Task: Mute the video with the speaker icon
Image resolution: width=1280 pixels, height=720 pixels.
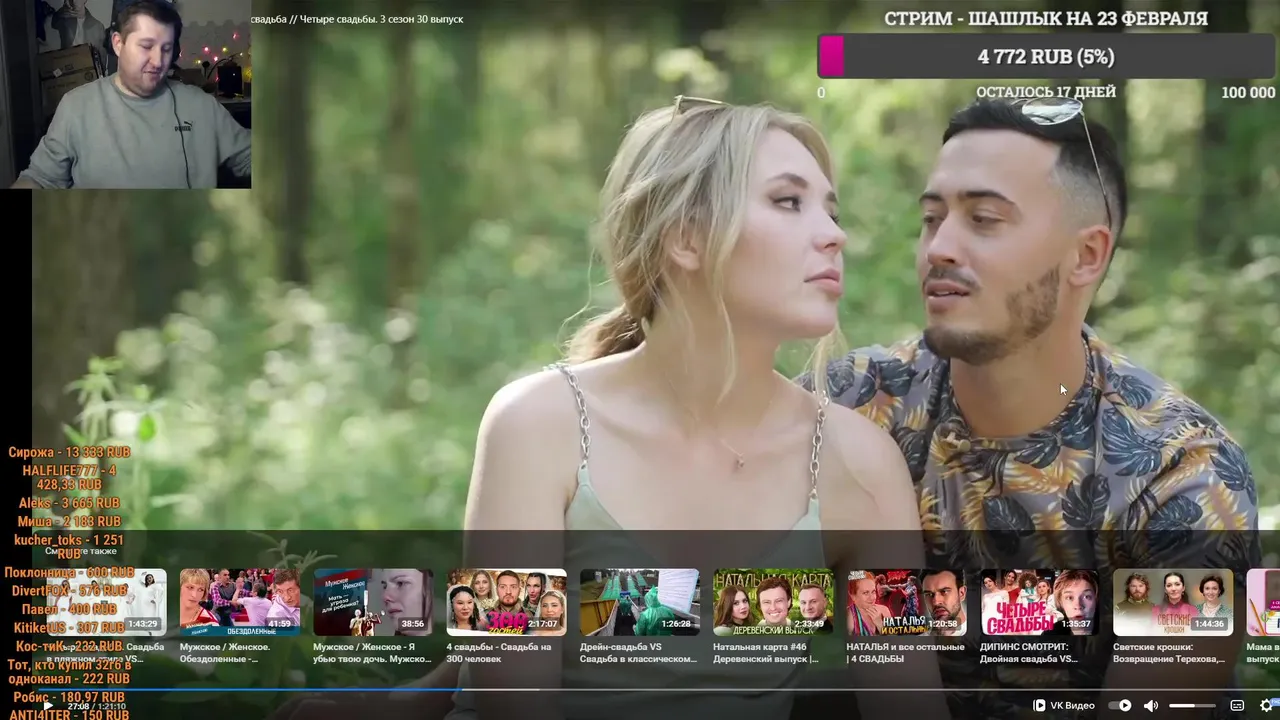Action: tap(1151, 706)
